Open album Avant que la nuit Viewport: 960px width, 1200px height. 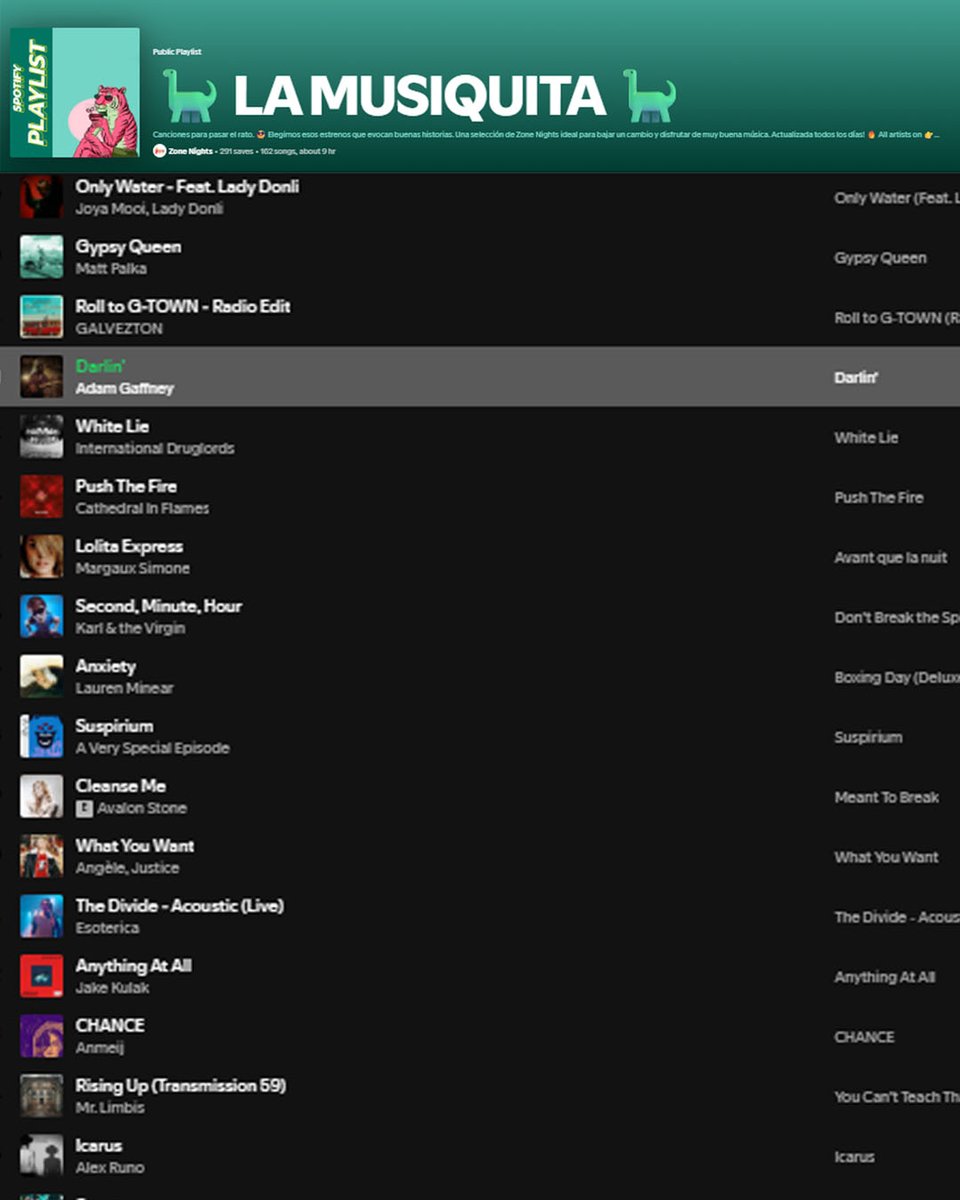tap(891, 558)
